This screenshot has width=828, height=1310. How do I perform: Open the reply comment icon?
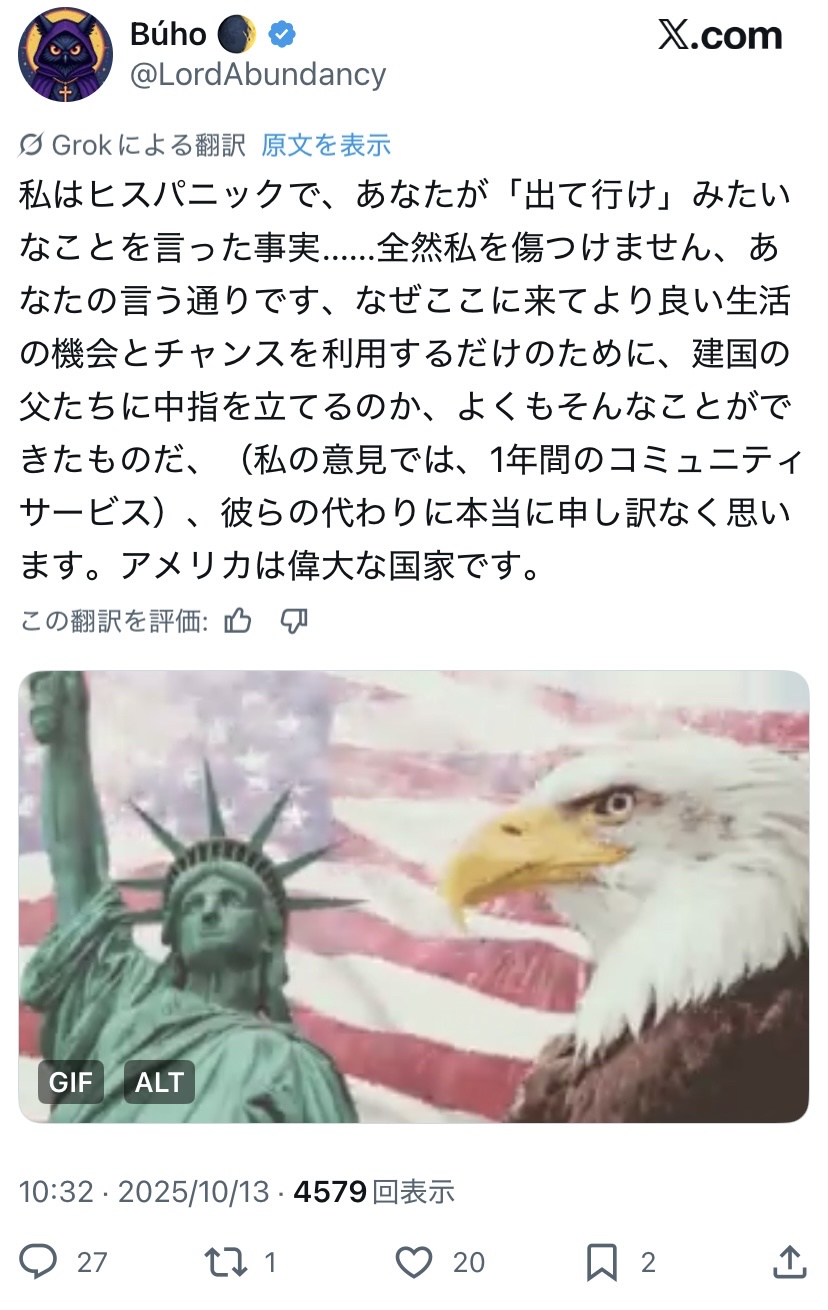pyautogui.click(x=39, y=1262)
